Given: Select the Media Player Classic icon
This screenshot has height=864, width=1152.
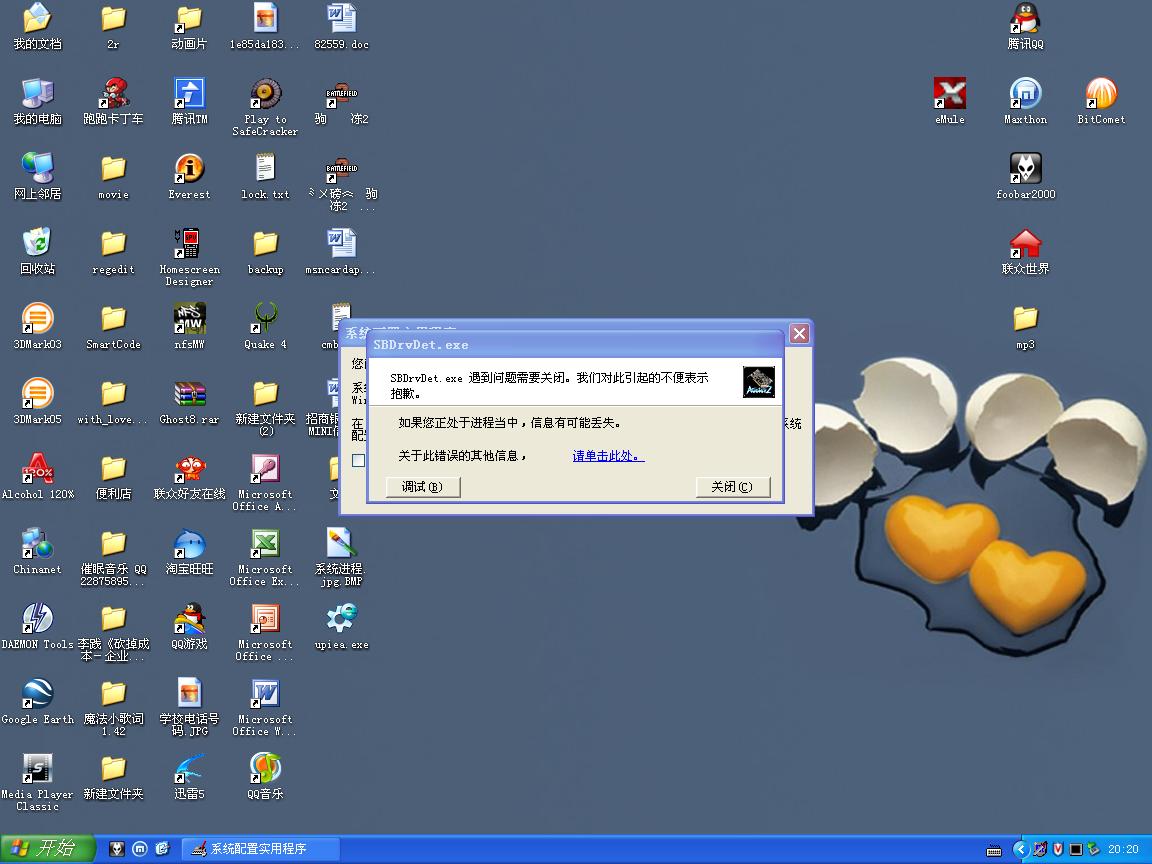Looking at the screenshot, I should click(37, 770).
